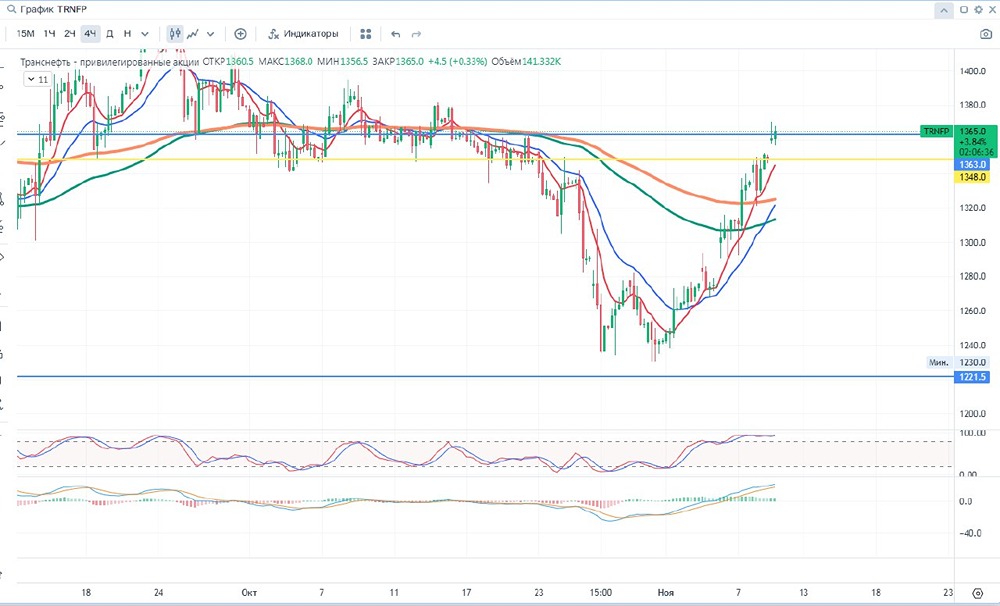The image size is (1000, 606).
Task: Switch to the daily Д timeframe
Action: coord(110,33)
